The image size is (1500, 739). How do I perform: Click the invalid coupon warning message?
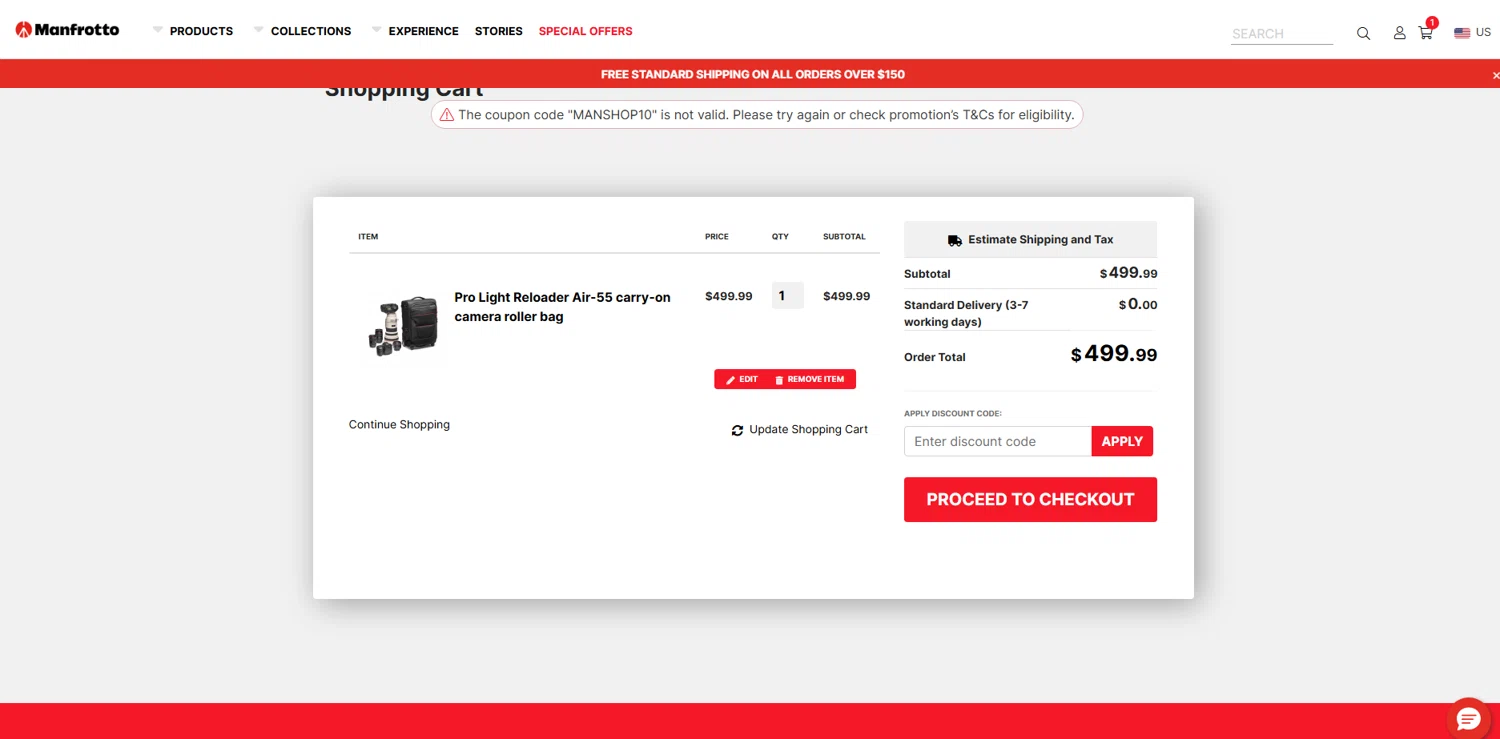pyautogui.click(x=757, y=115)
